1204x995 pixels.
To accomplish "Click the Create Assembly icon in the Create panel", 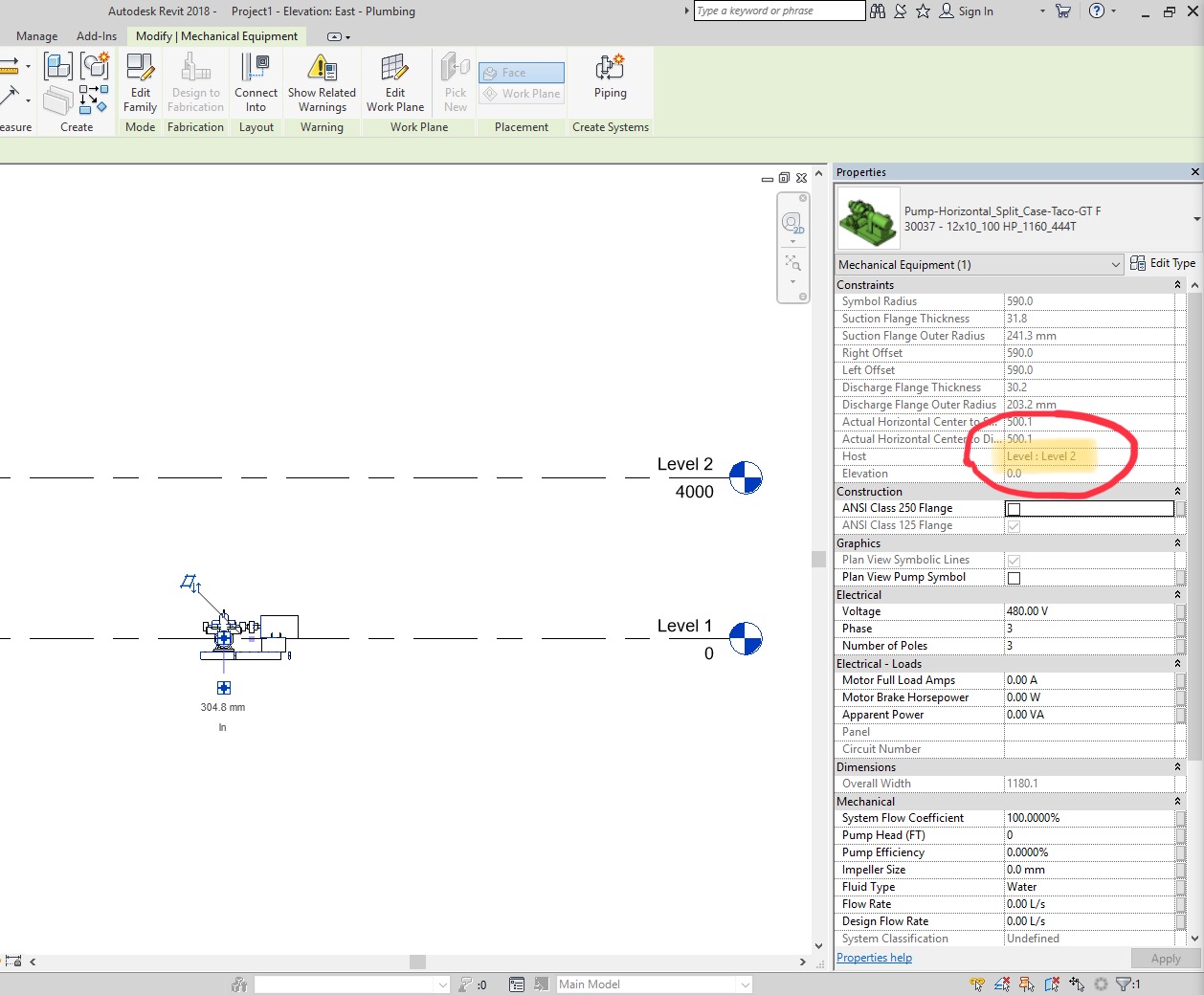I will click(x=95, y=66).
